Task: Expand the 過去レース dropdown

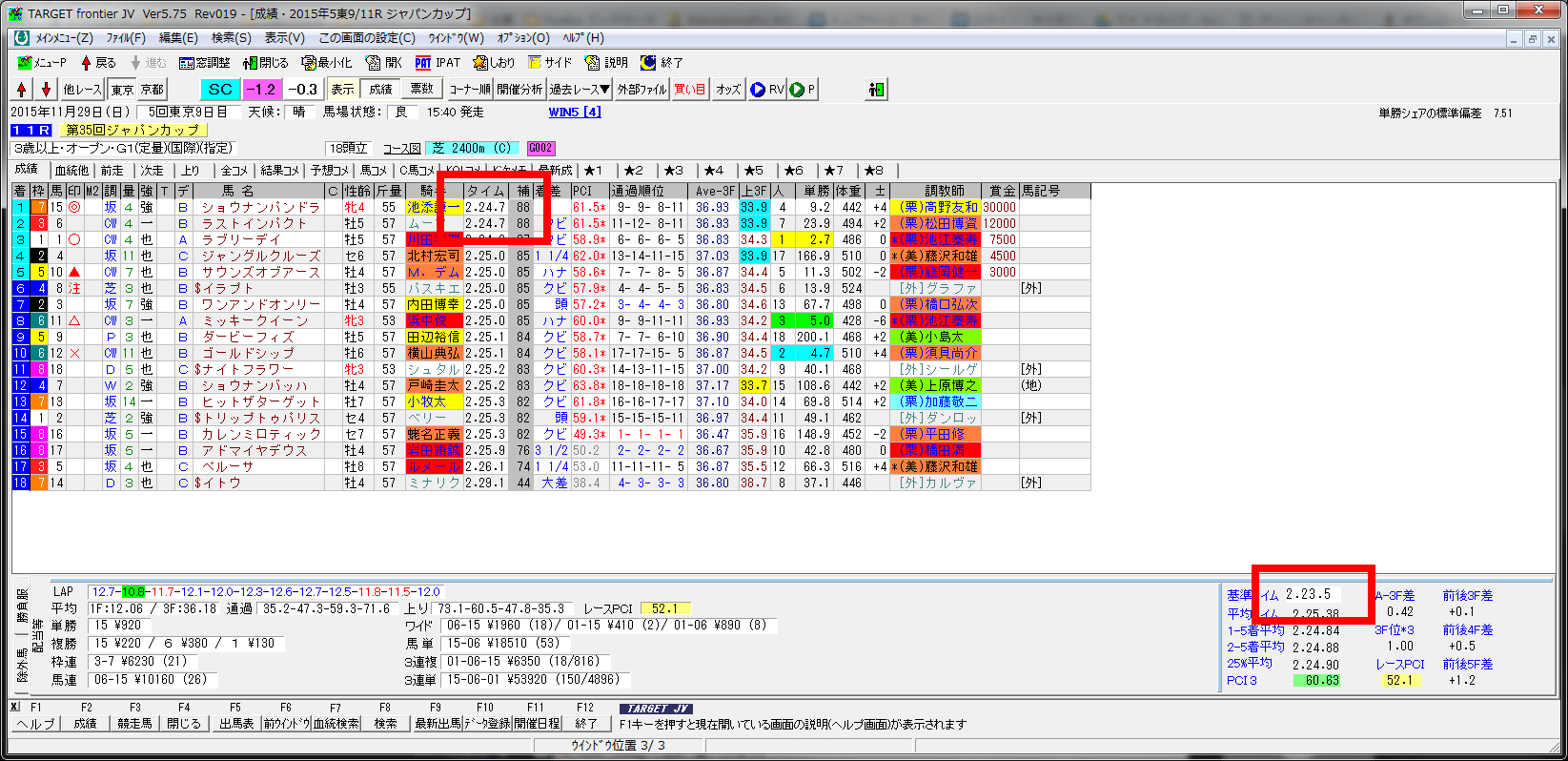Action: coord(580,90)
